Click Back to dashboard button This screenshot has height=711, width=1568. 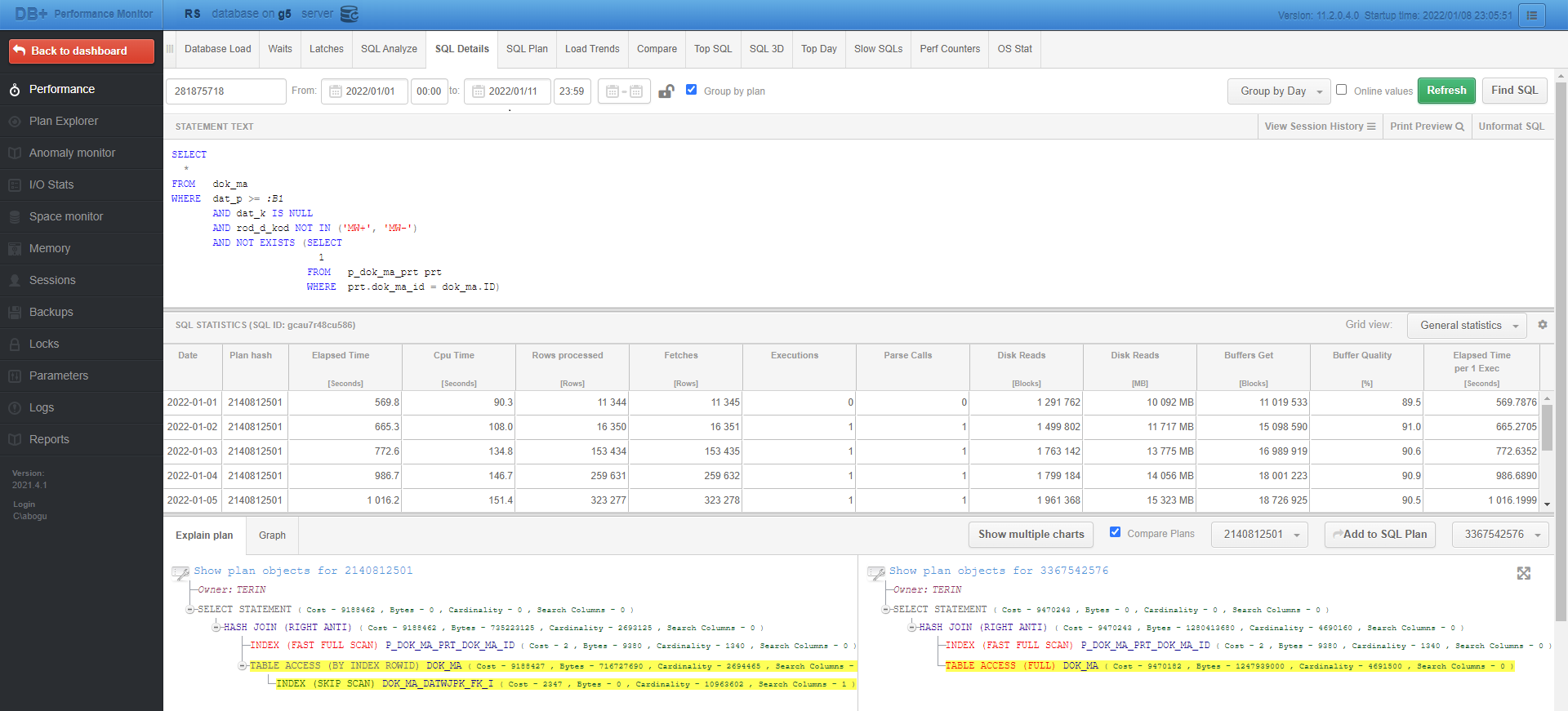81,51
